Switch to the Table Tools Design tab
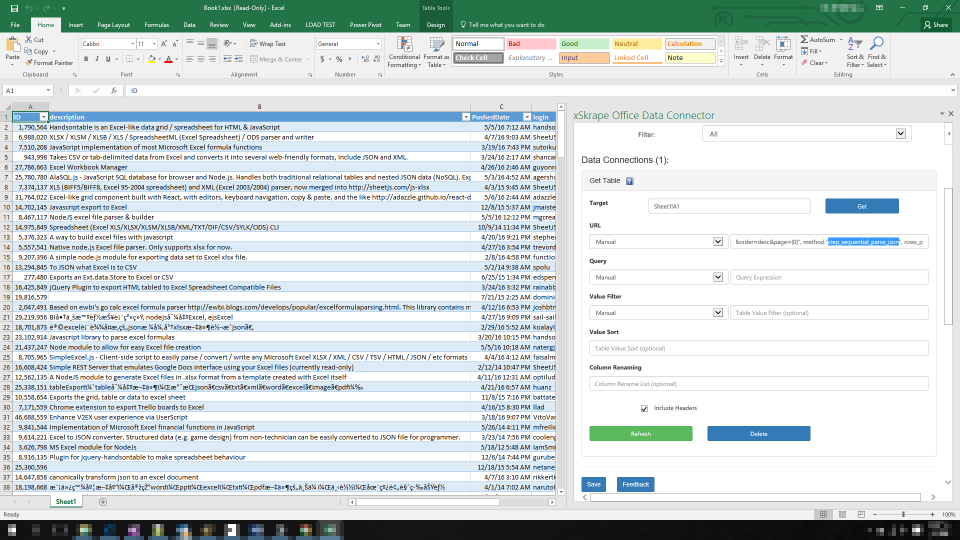960x540 pixels. tap(435, 25)
